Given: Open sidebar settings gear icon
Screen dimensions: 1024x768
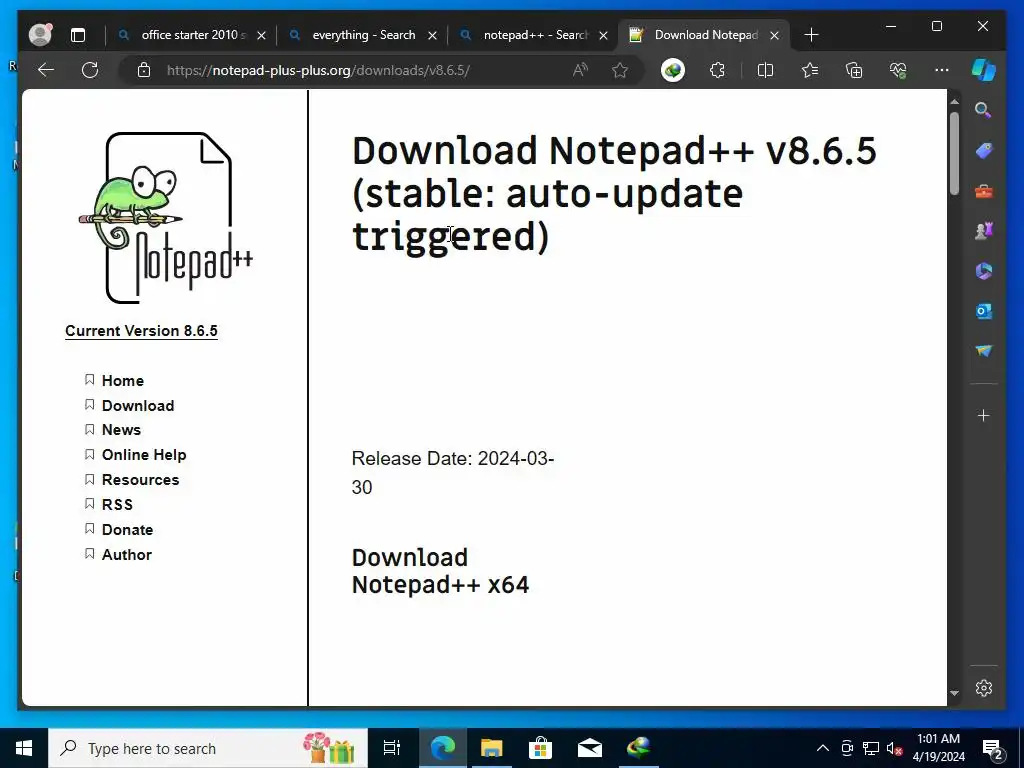Looking at the screenshot, I should [984, 688].
